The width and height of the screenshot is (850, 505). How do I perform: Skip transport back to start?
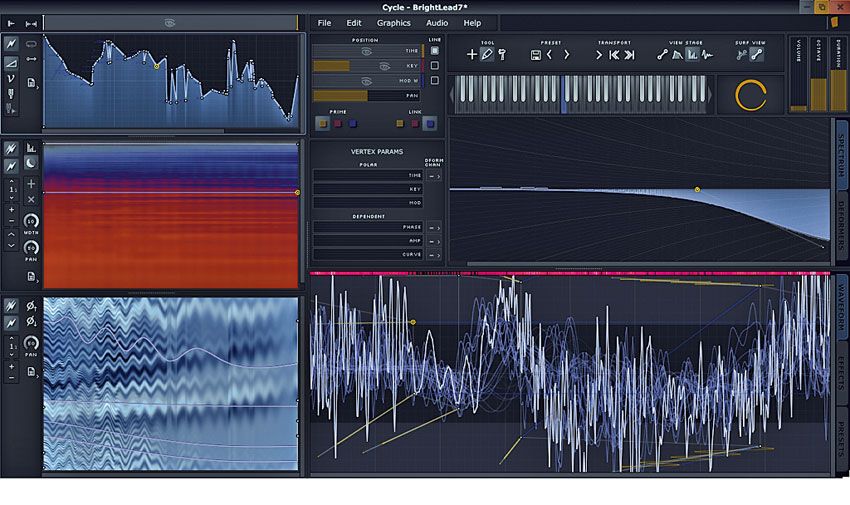[x=614, y=55]
